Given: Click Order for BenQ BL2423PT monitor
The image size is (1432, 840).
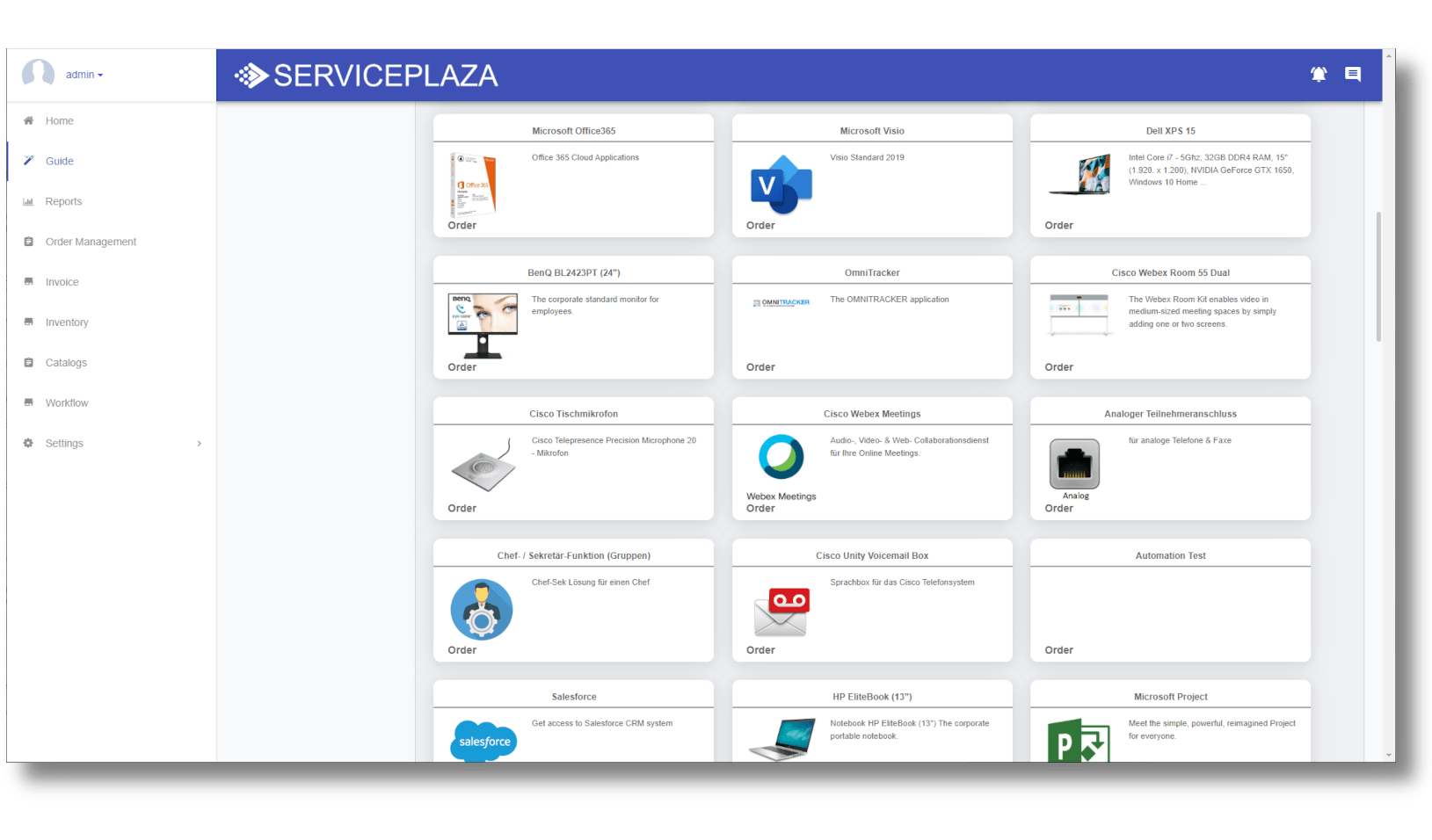Looking at the screenshot, I should point(462,367).
